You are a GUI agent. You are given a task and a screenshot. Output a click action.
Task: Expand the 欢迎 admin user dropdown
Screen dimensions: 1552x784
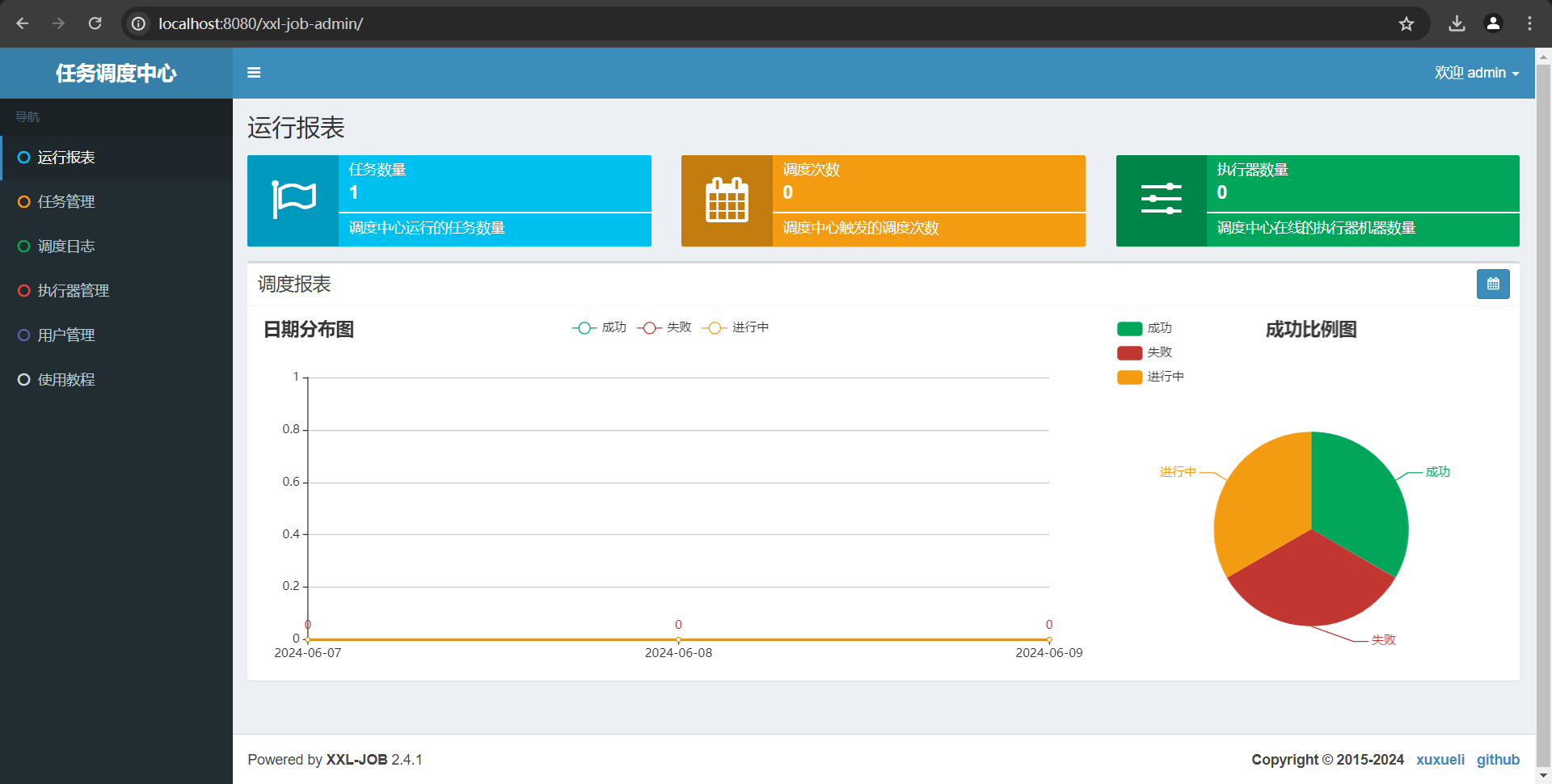click(1476, 73)
